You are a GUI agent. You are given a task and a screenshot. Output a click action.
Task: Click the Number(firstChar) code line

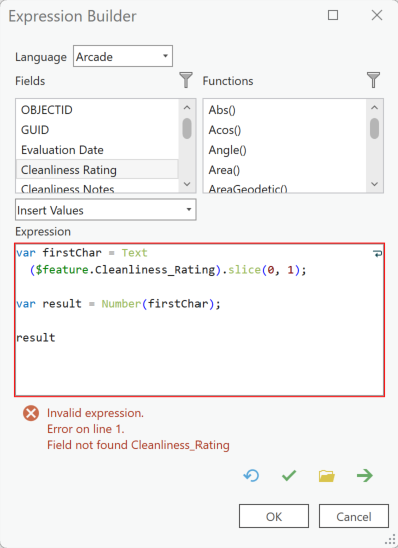click(x=118, y=304)
